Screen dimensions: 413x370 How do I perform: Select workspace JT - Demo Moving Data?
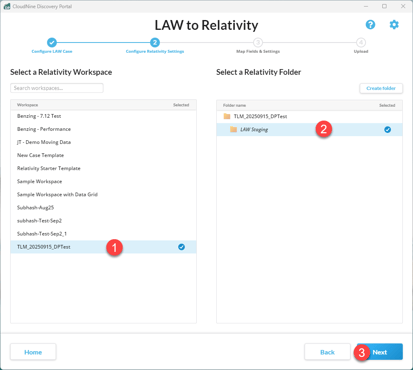pos(103,142)
